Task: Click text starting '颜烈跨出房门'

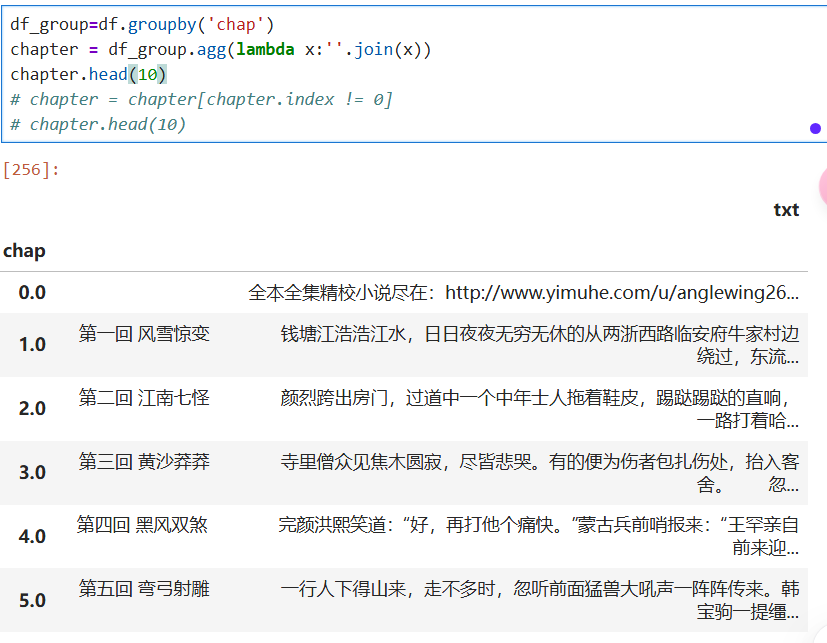Action: pyautogui.click(x=540, y=409)
